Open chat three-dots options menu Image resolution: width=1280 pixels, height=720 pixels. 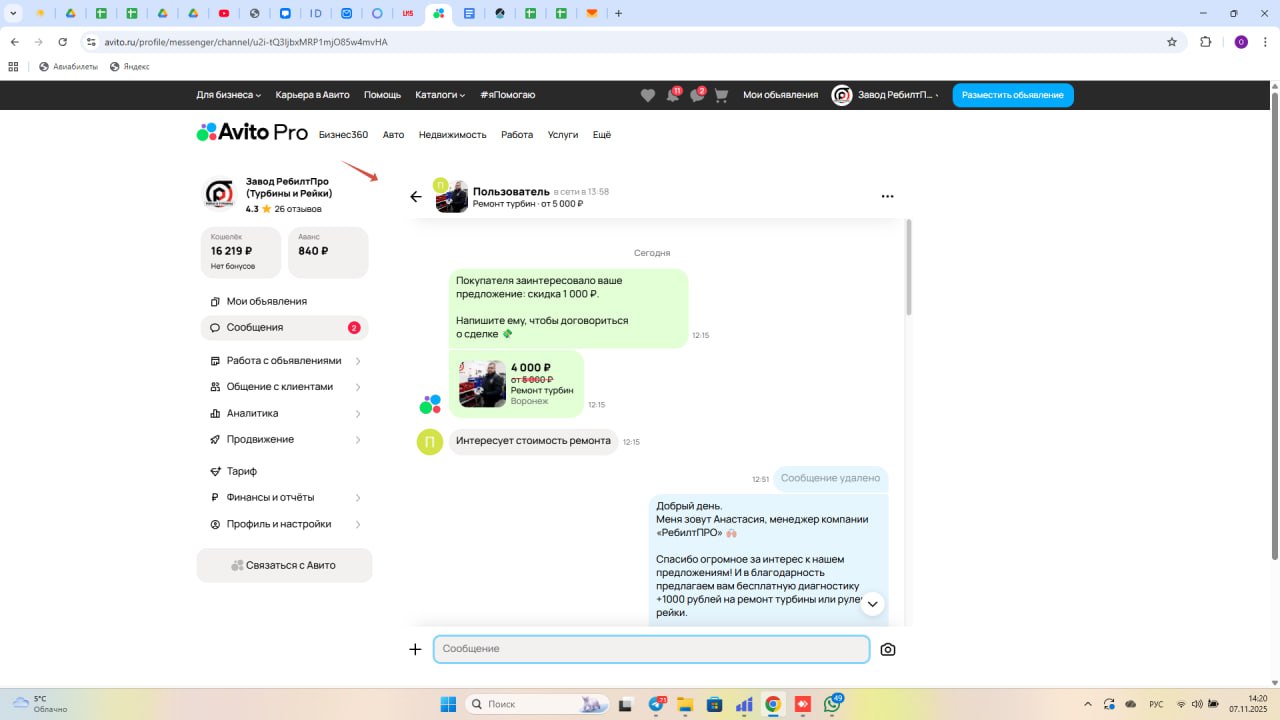point(887,197)
